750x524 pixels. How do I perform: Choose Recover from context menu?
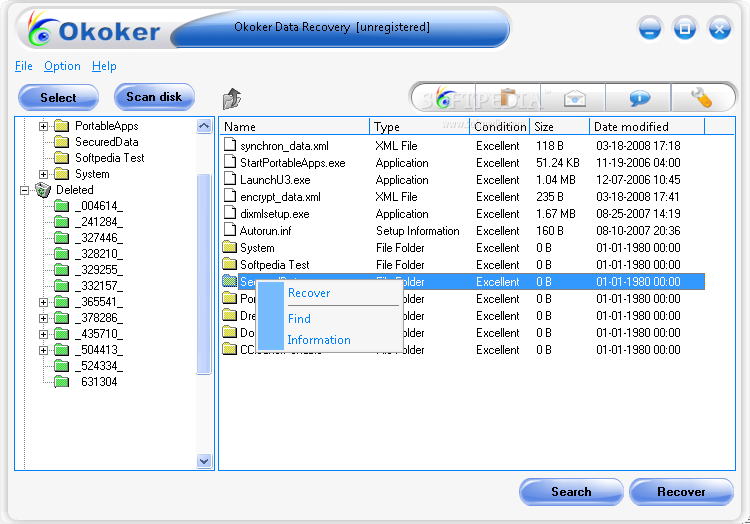point(309,293)
